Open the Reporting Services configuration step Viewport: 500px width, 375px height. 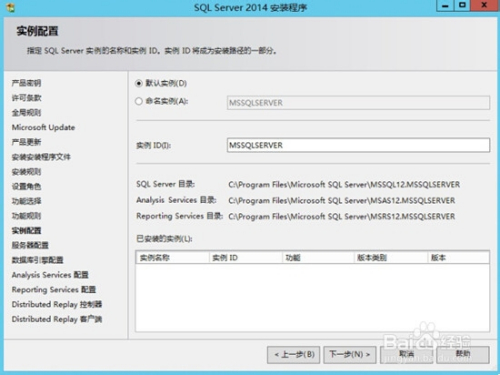(x=54, y=290)
